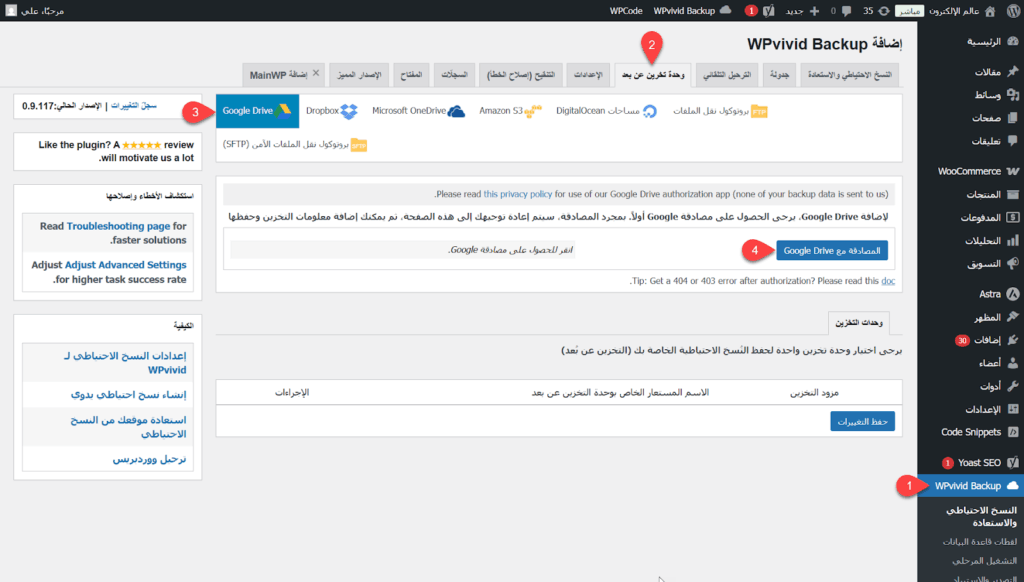Viewport: 1024px width, 582px height.
Task: Open the MainWP tab
Action: 278,75
